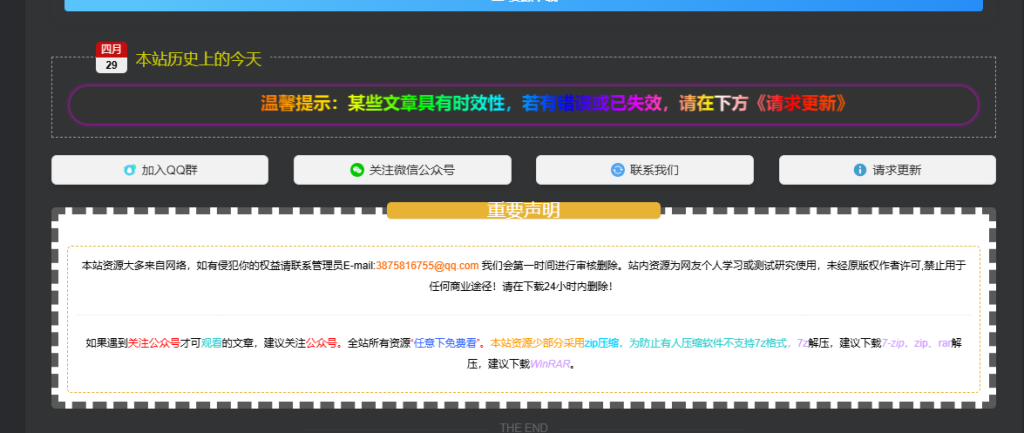Click the 重要声明 title badge
1024x433 pixels.
(524, 210)
